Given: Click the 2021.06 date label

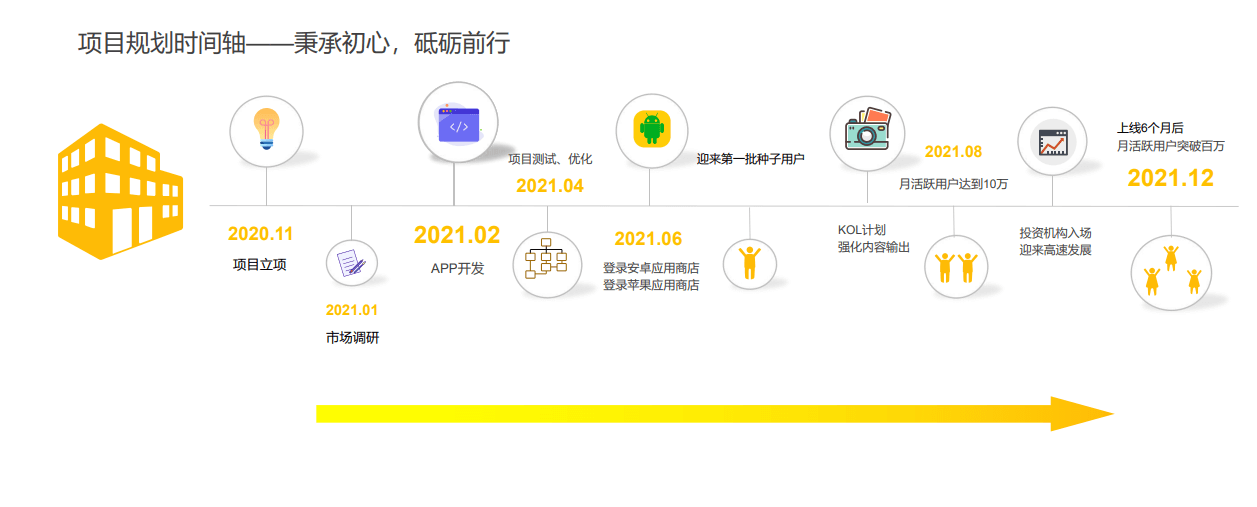Looking at the screenshot, I should (x=648, y=239).
